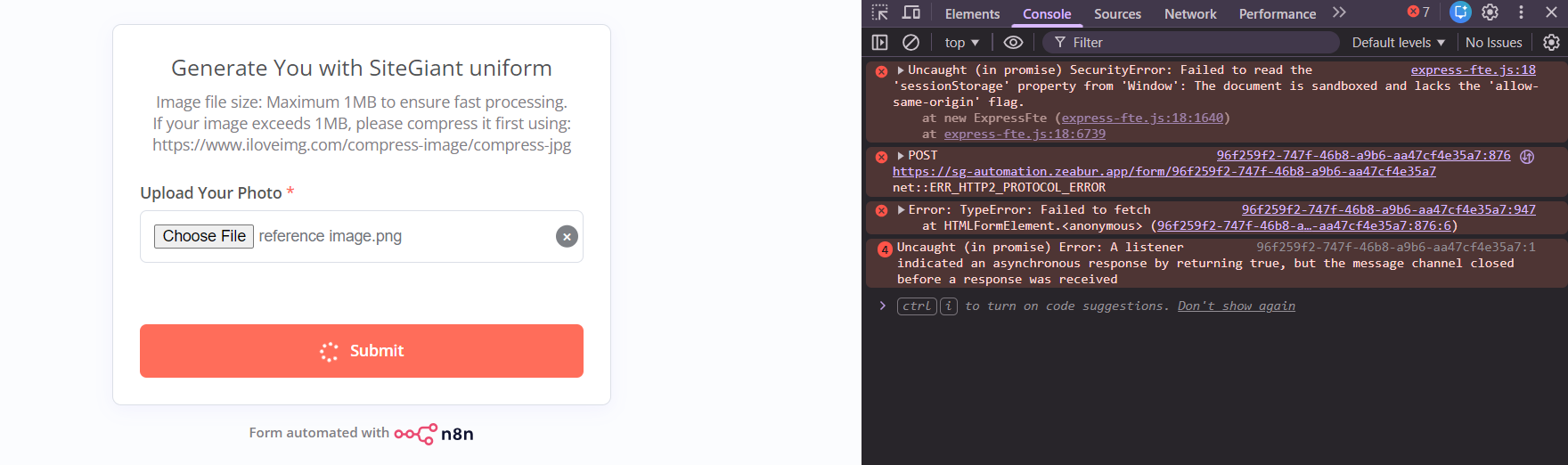
Task: Open the source link ending in :947
Action: (x=1388, y=209)
